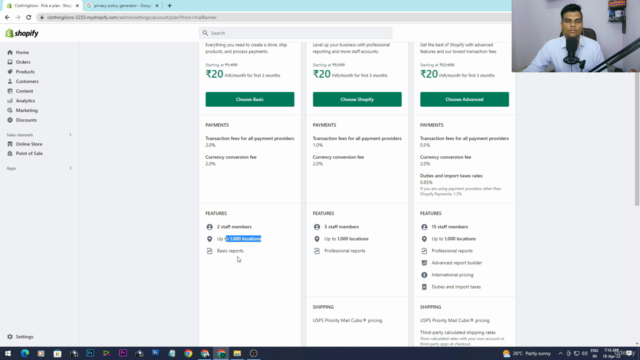Open the Windows Start menu

coord(8,353)
